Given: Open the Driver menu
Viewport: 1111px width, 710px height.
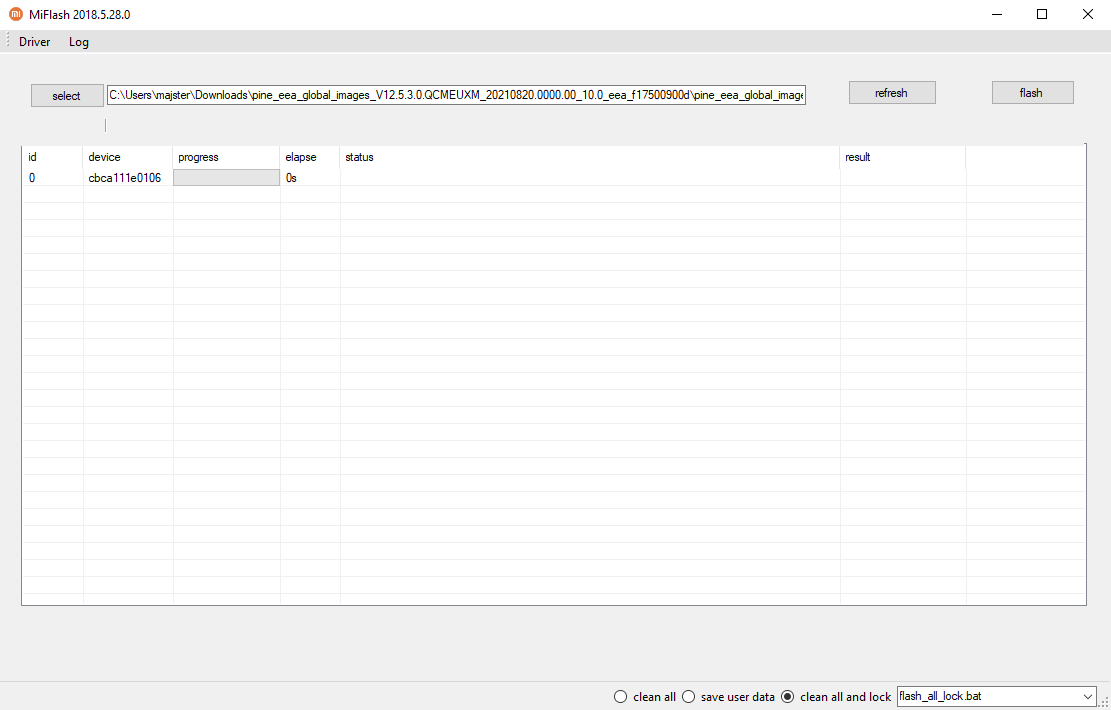Looking at the screenshot, I should (x=34, y=42).
